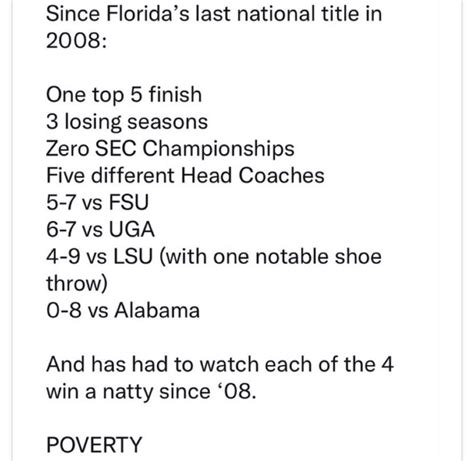The height and width of the screenshot is (461, 474).
Task: Click the 'Since Florida's last national title' line
Action: coord(214,14)
